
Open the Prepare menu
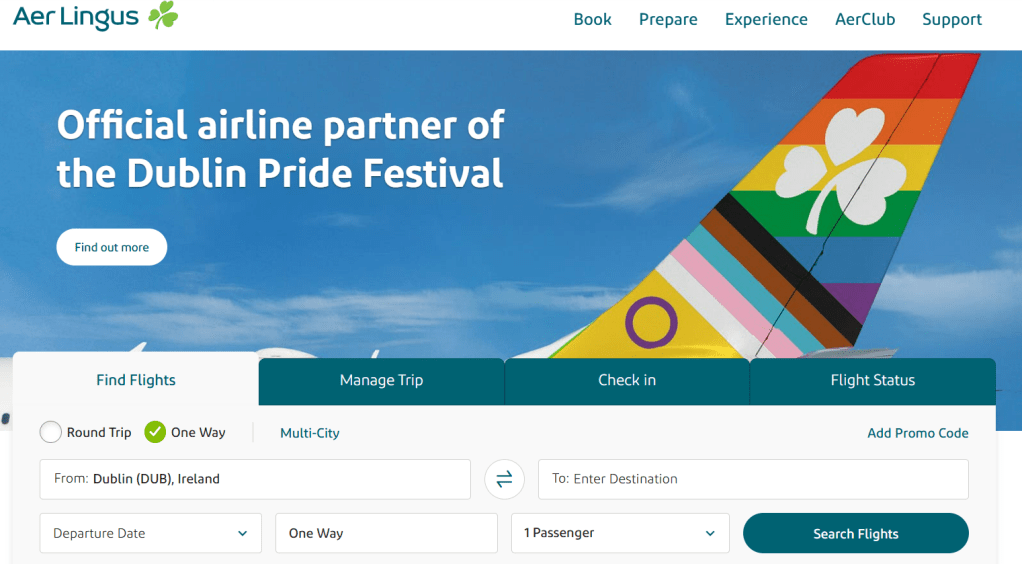[x=668, y=19]
